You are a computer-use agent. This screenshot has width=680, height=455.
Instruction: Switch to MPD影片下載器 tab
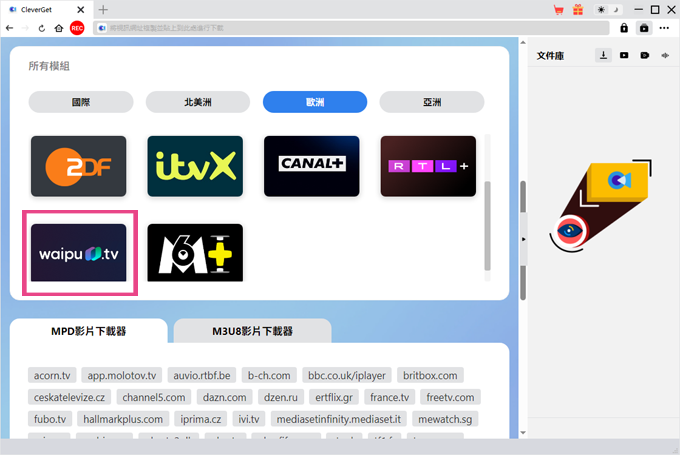(x=88, y=331)
